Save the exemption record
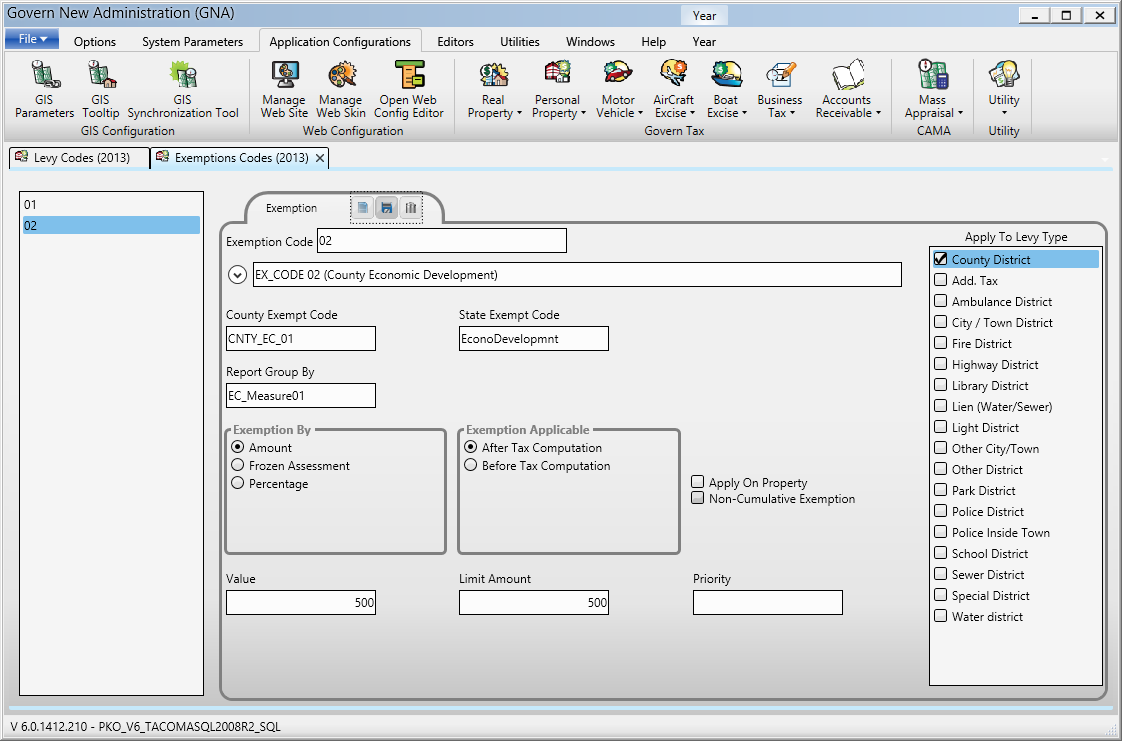Image resolution: width=1122 pixels, height=741 pixels. pyautogui.click(x=386, y=208)
